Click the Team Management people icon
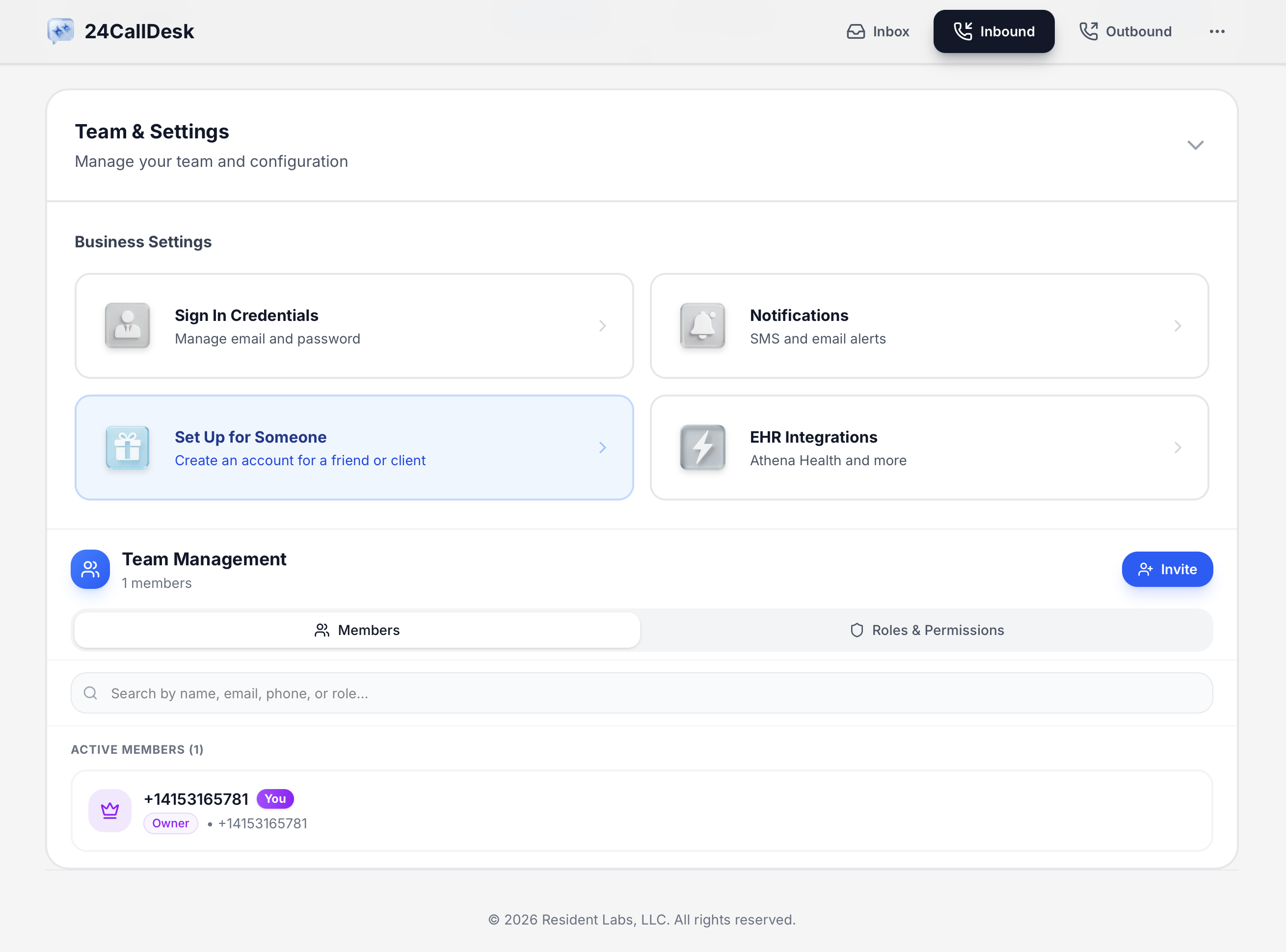Screen dimensions: 1286x952 [x=90, y=569]
